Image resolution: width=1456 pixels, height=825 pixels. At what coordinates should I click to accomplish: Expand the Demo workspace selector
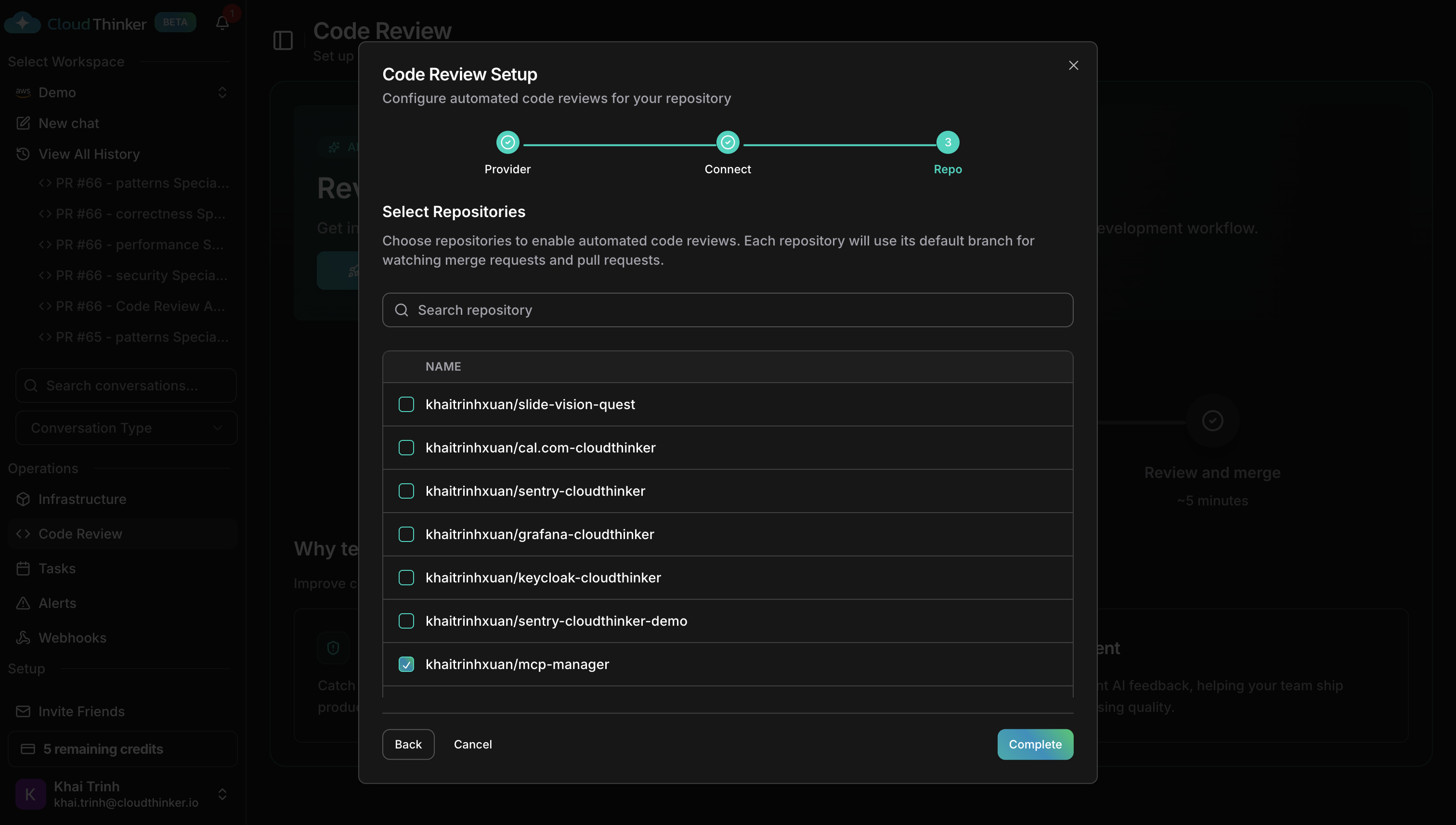(222, 92)
